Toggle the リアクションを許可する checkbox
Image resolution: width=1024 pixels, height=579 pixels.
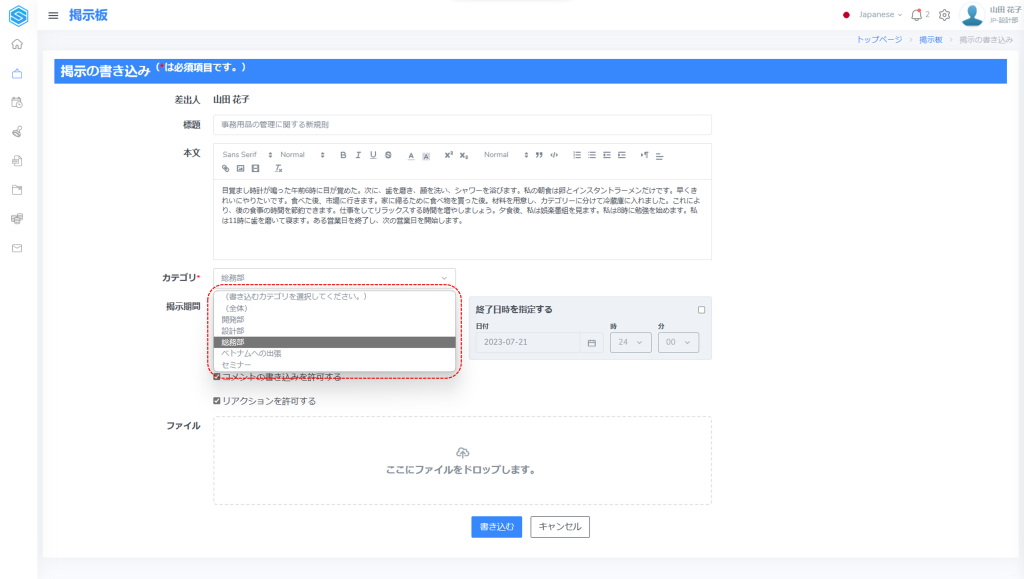pos(217,401)
